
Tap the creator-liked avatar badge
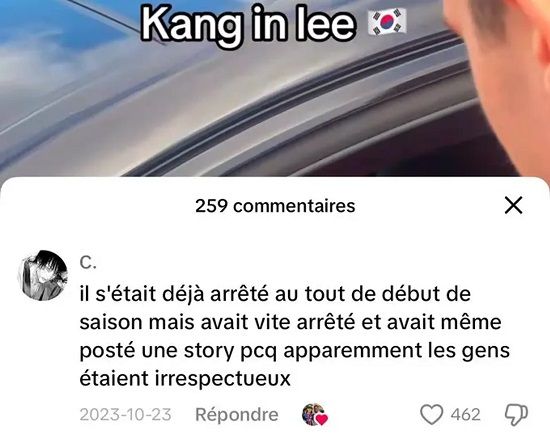click(x=315, y=414)
